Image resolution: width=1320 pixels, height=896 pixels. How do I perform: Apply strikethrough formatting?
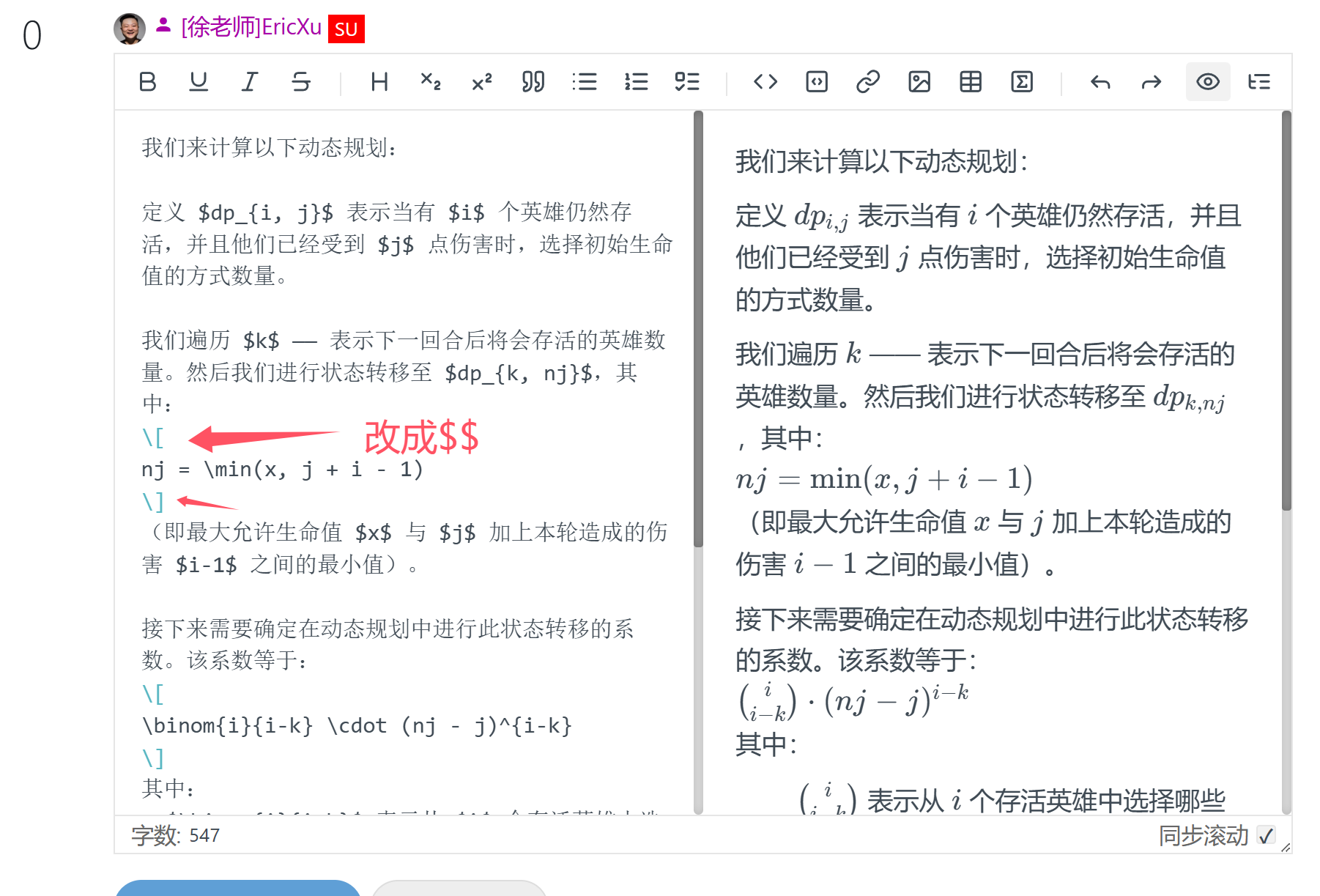click(x=301, y=81)
